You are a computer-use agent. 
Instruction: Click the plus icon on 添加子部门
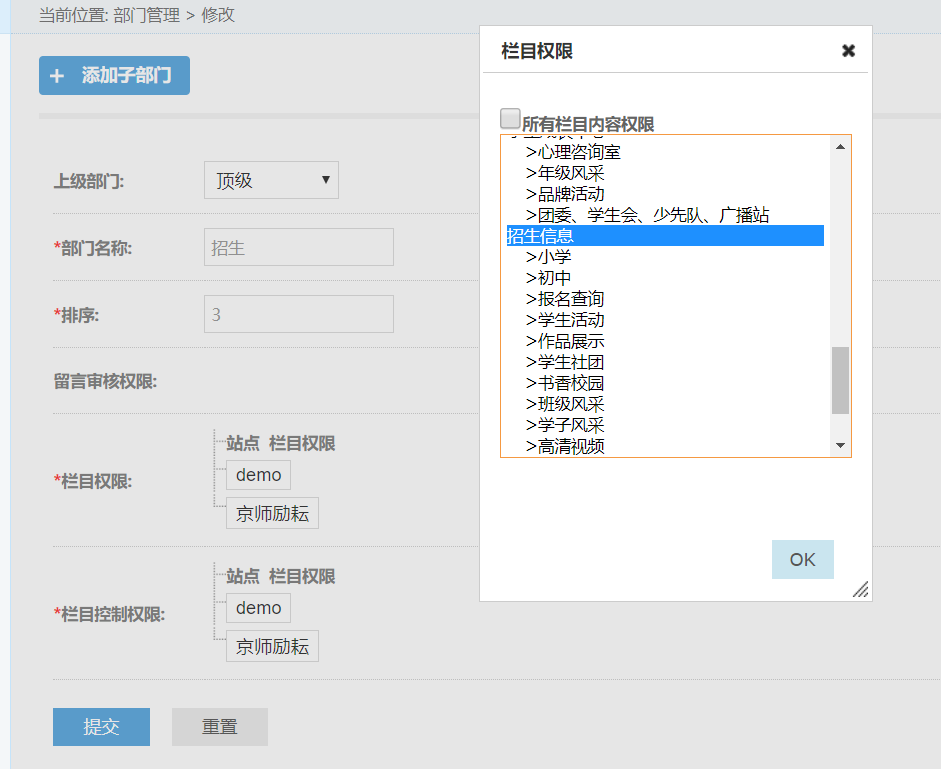point(57,76)
